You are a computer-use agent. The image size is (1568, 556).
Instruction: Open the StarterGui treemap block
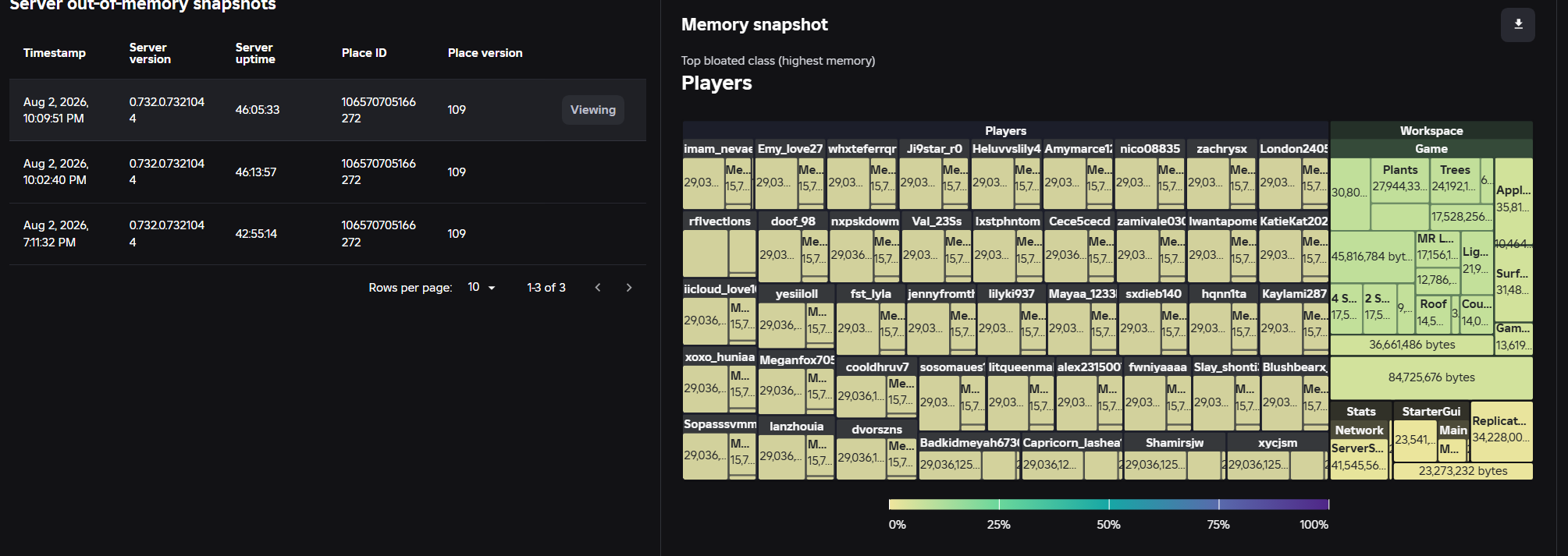point(1431,411)
